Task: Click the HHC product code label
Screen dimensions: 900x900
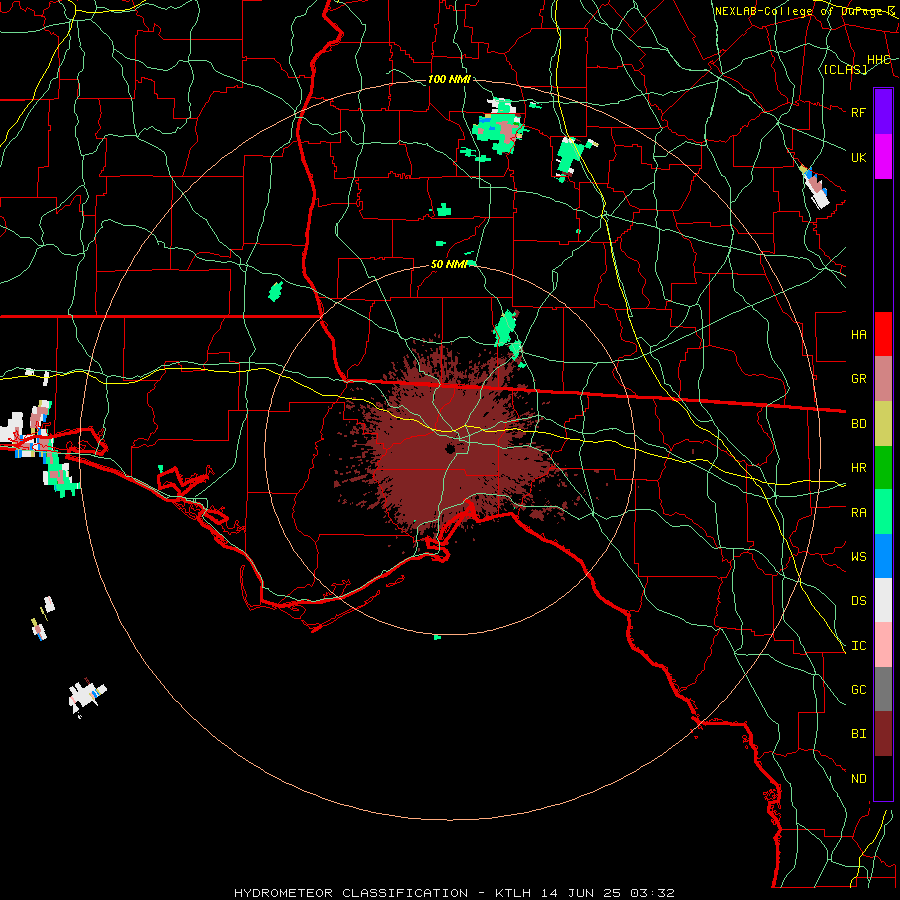Action: [x=879, y=60]
